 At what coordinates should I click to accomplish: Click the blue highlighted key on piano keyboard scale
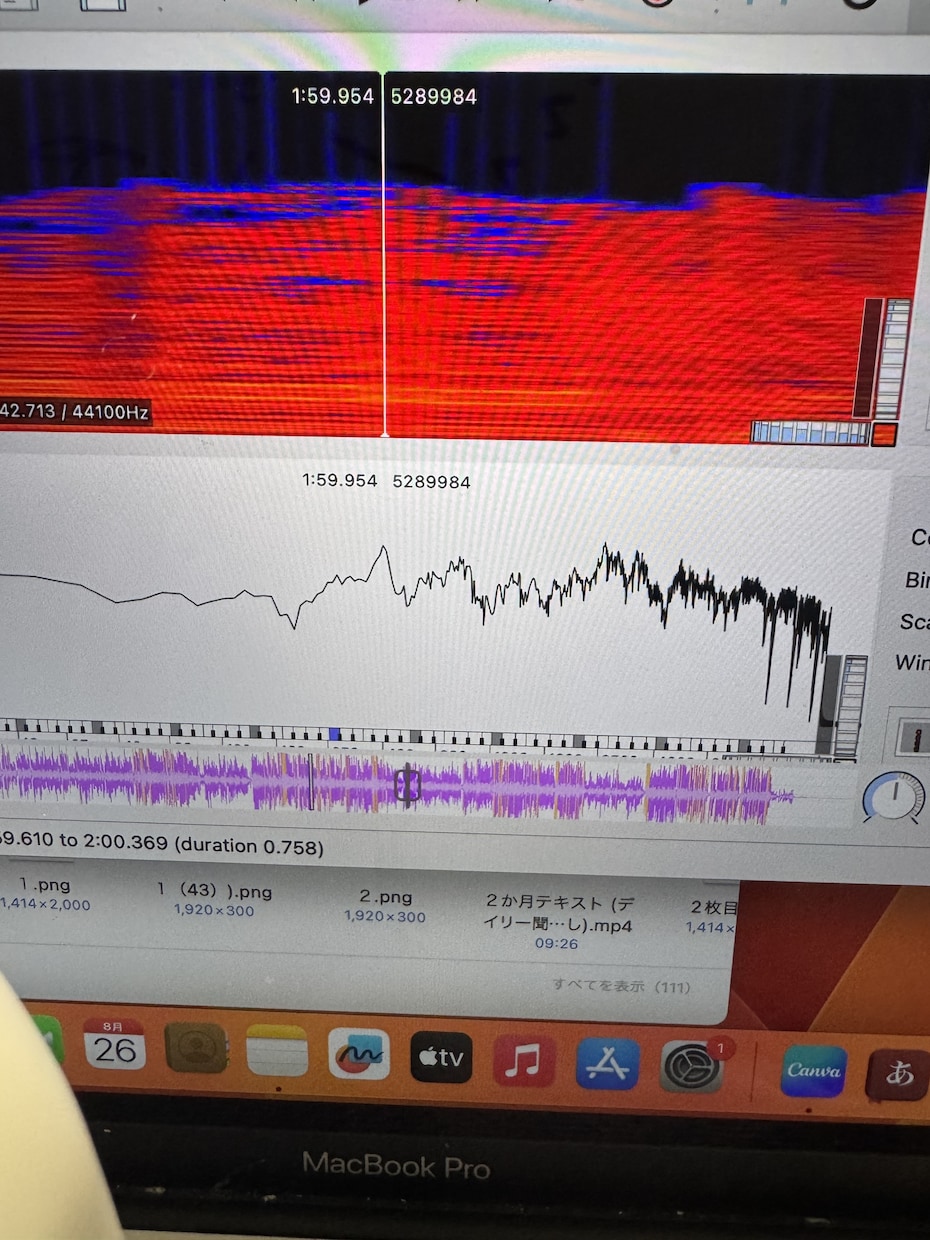tap(334, 734)
